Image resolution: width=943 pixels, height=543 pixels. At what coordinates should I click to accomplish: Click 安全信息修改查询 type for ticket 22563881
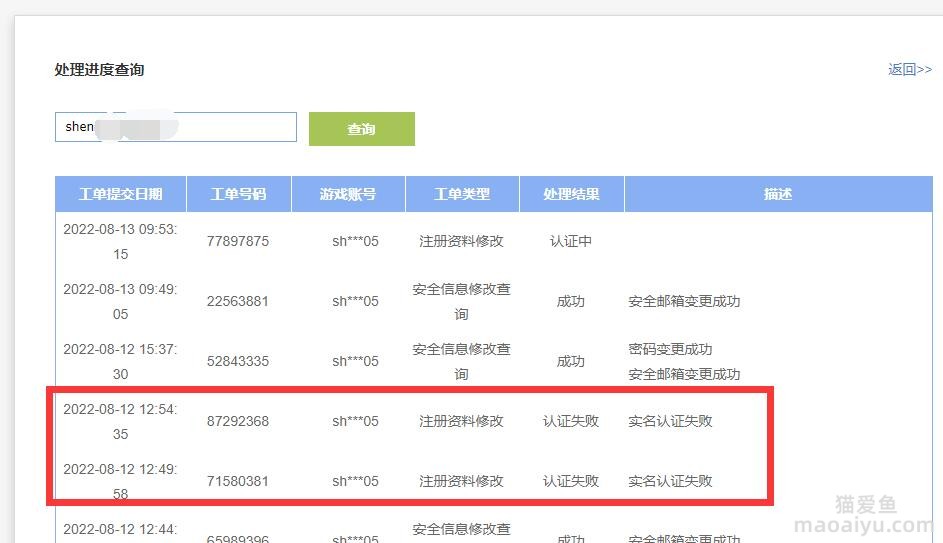click(461, 302)
